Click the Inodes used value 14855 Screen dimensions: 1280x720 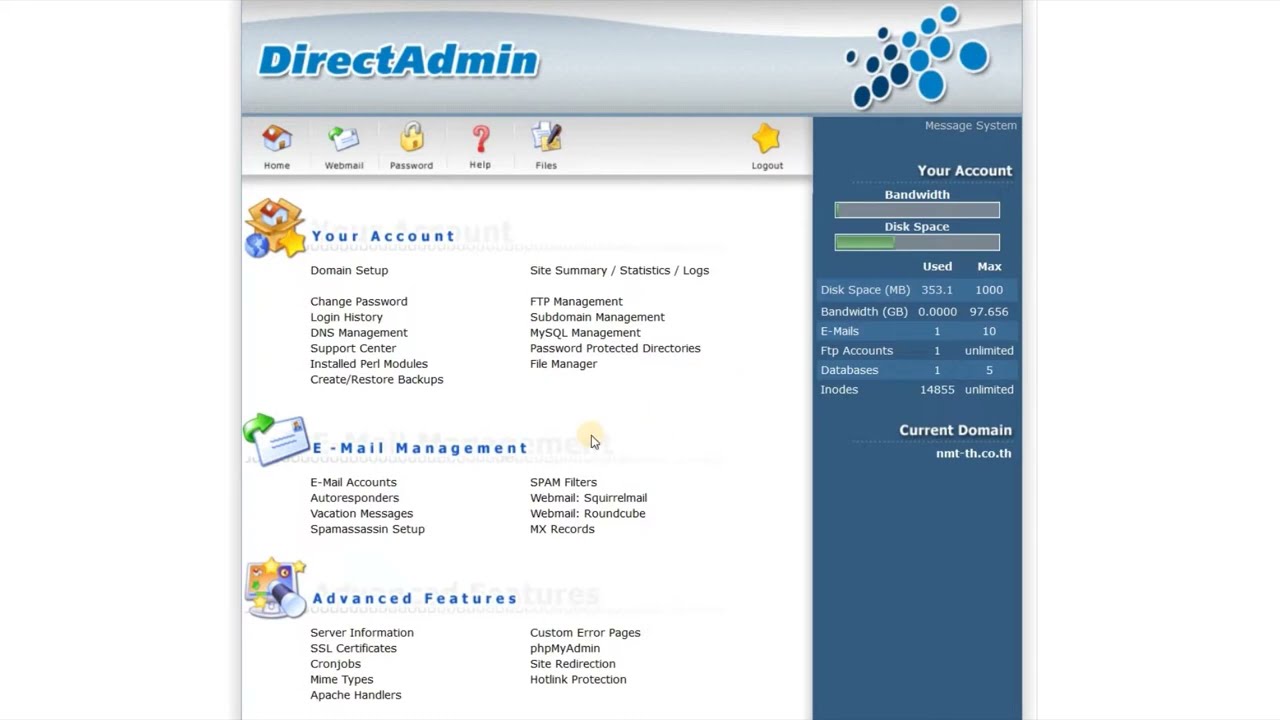click(x=937, y=390)
